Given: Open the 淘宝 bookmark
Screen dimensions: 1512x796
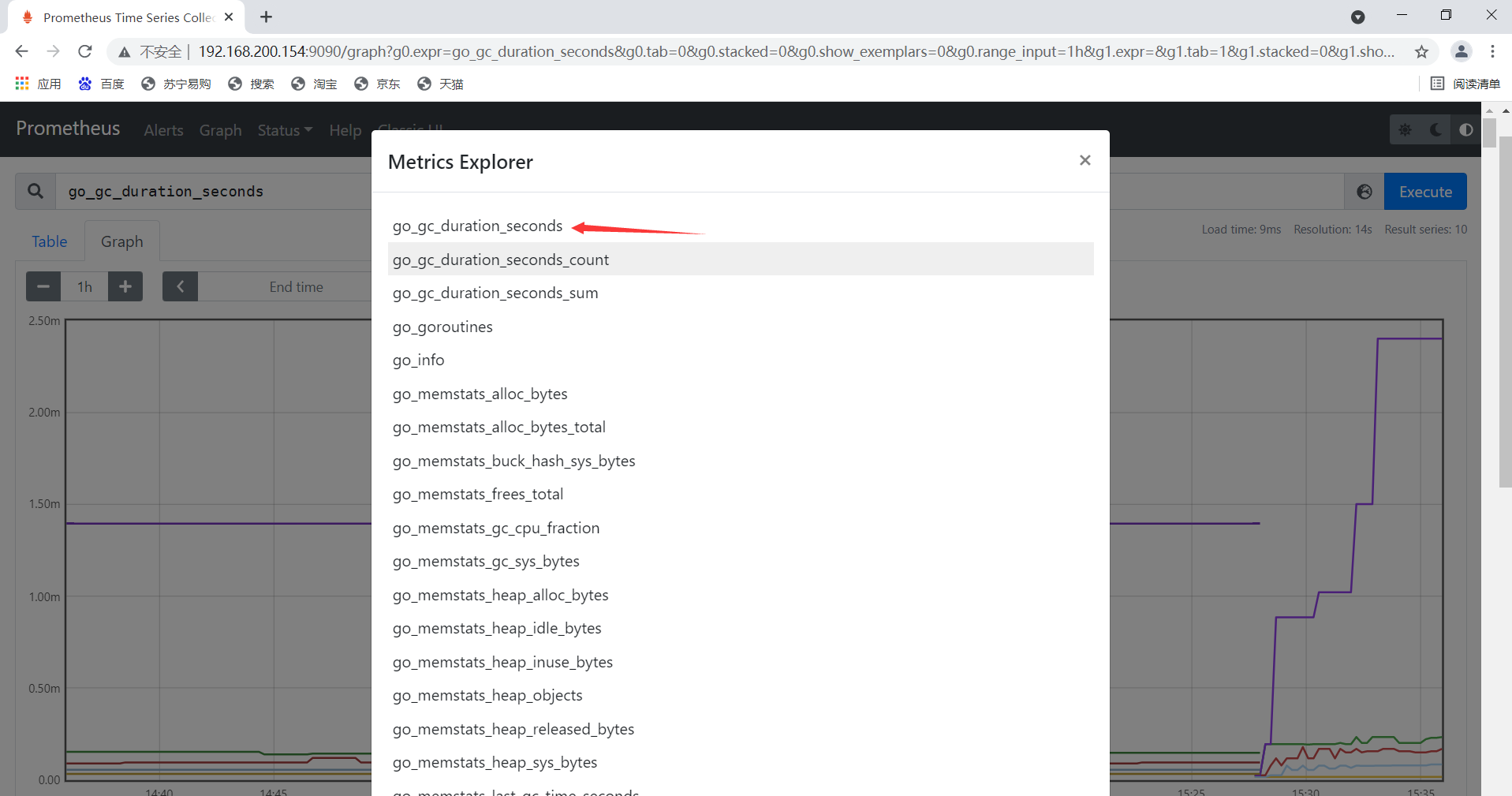Looking at the screenshot, I should 314,84.
